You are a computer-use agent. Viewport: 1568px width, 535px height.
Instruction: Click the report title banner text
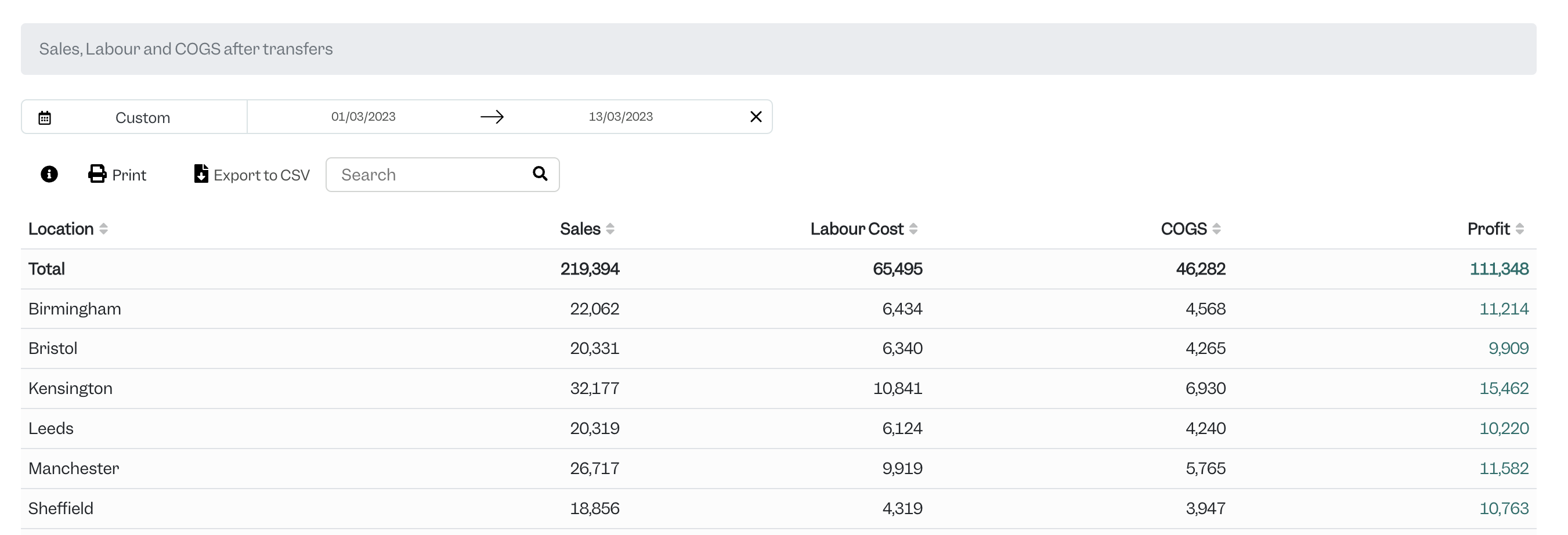coord(186,49)
